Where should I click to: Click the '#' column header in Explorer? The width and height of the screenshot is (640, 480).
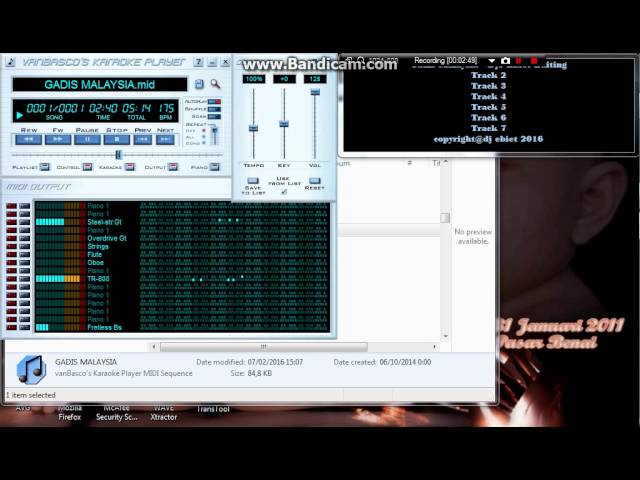409,163
